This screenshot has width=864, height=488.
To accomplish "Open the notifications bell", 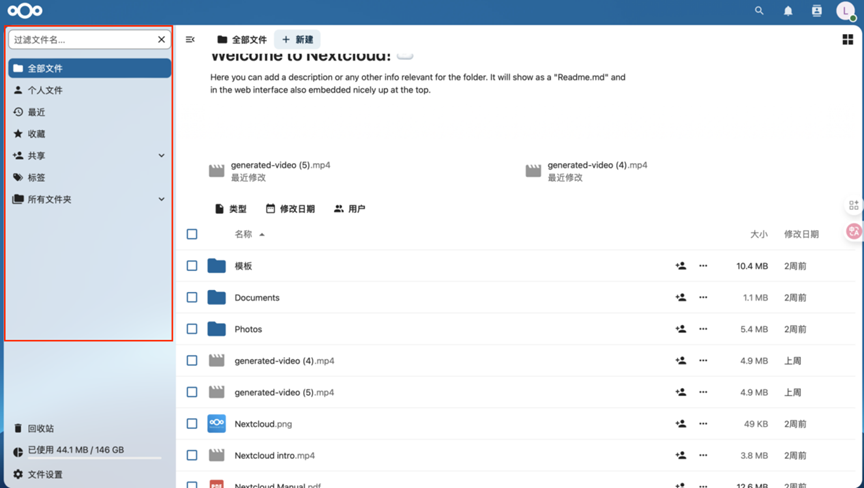I will point(788,11).
